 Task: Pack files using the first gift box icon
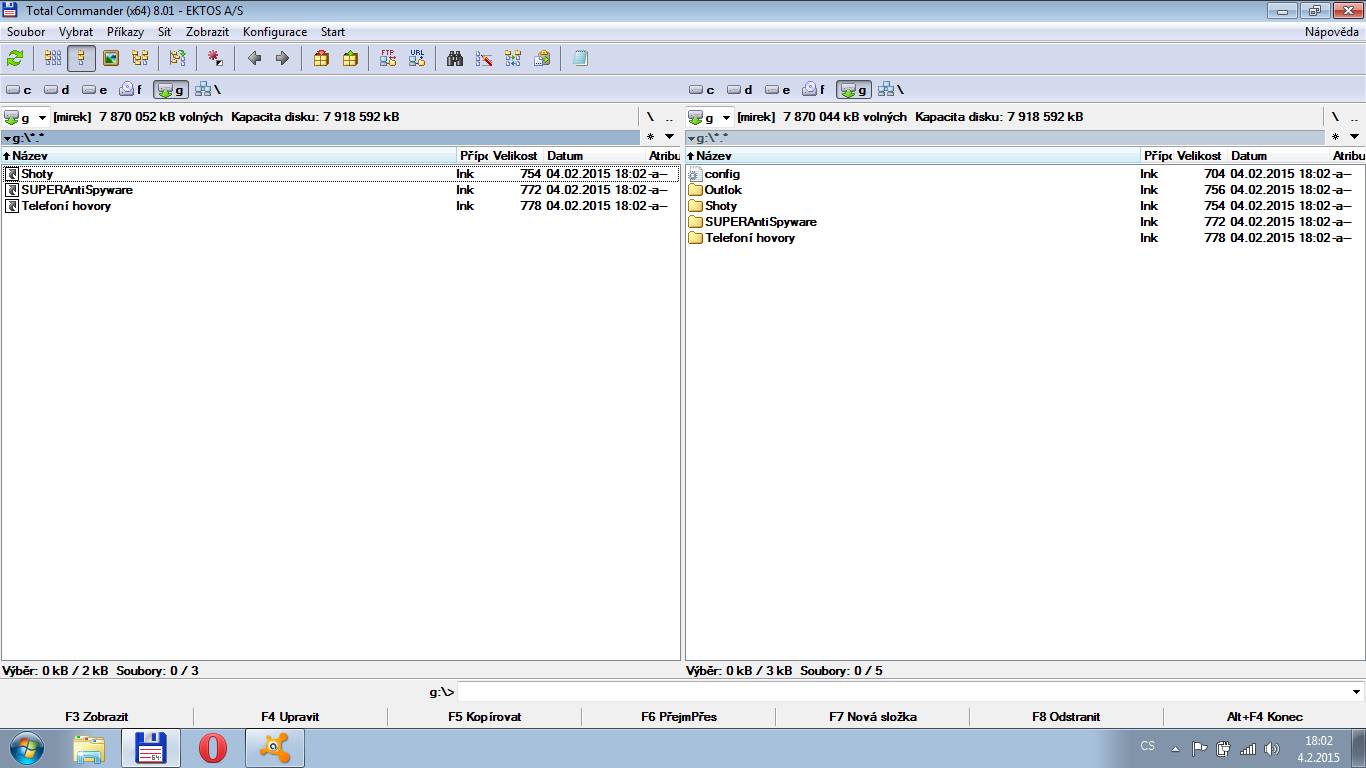coord(321,58)
